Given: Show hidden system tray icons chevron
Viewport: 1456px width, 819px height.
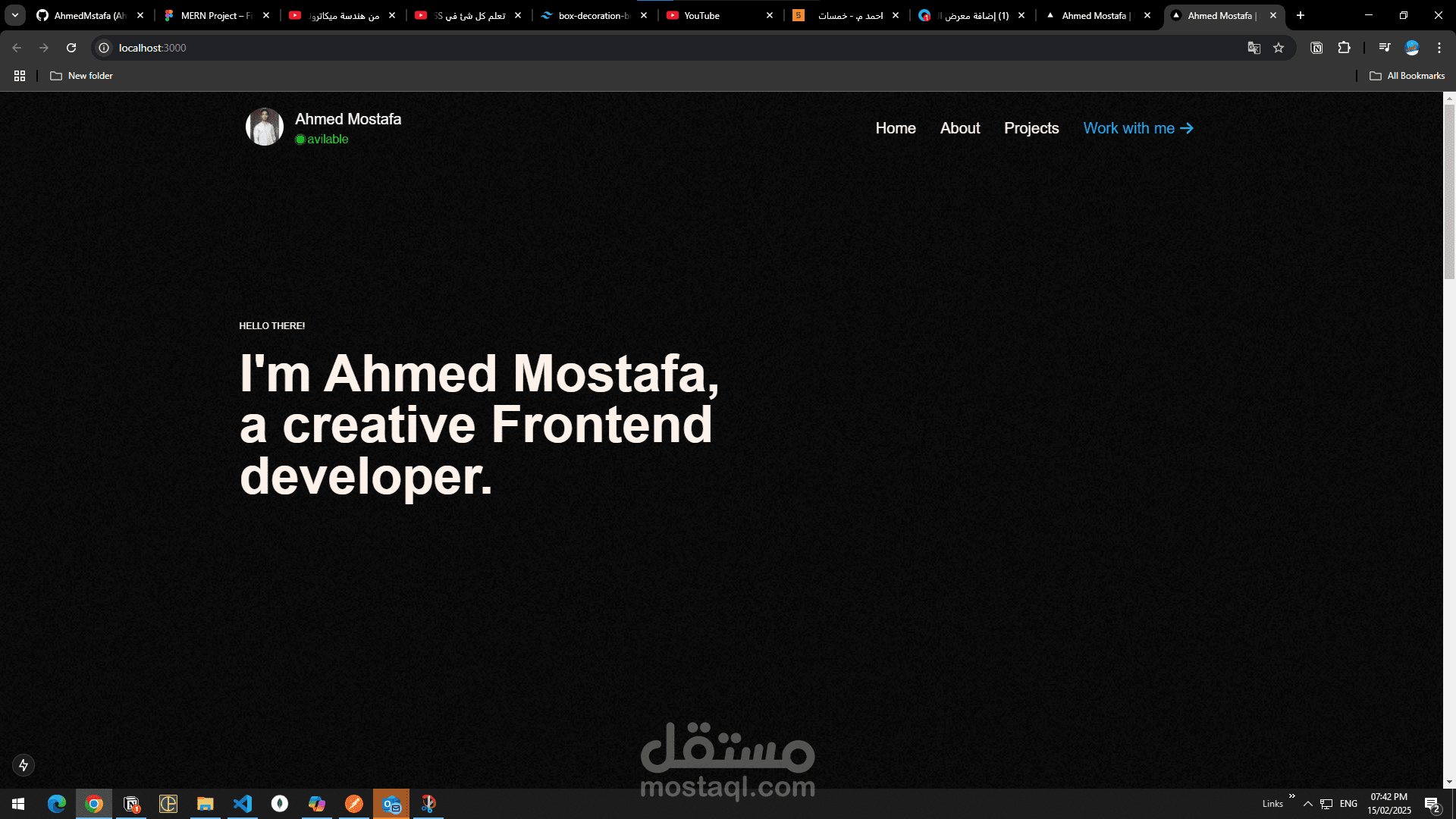Looking at the screenshot, I should (x=1307, y=804).
